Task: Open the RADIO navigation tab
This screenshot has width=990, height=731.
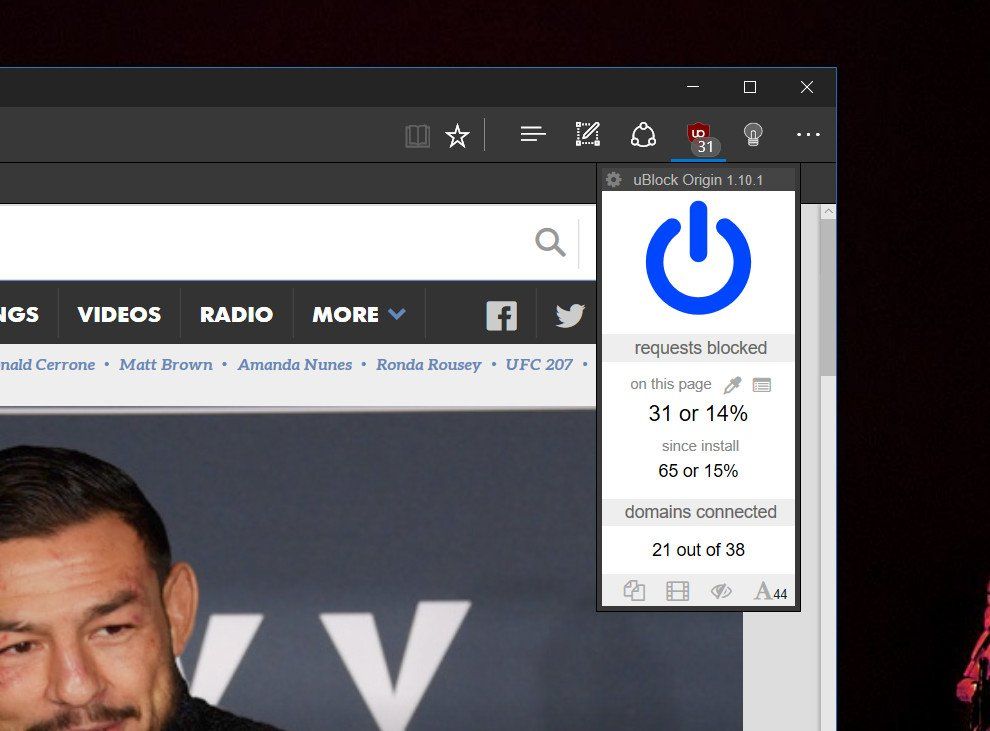Action: [236, 314]
